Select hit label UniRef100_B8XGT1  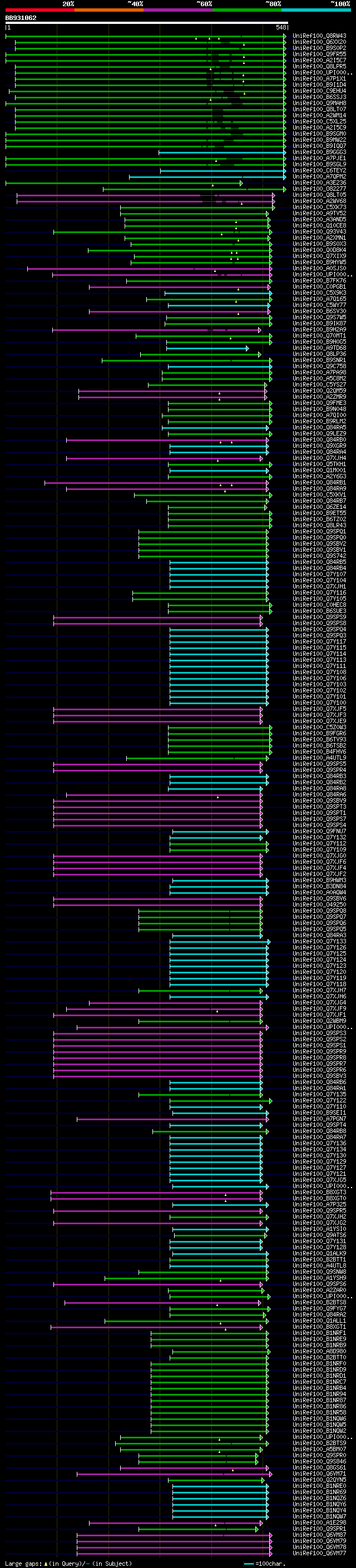tap(319, 1327)
